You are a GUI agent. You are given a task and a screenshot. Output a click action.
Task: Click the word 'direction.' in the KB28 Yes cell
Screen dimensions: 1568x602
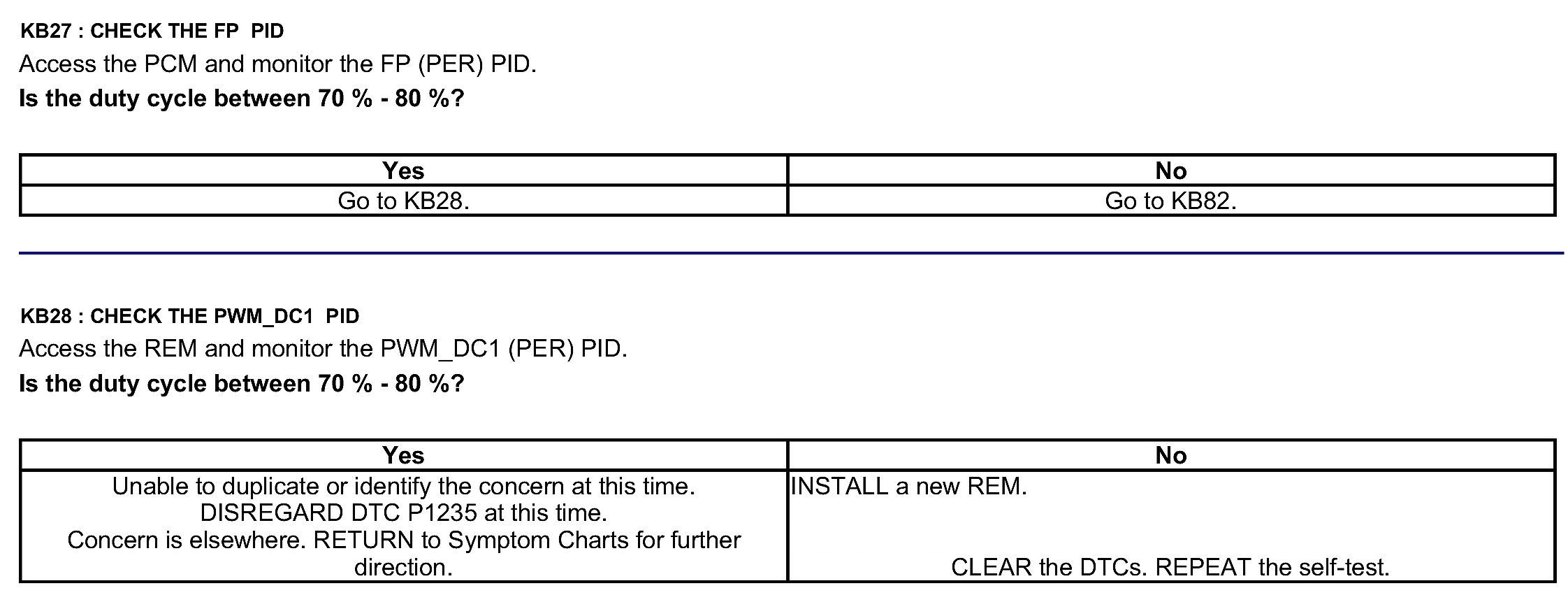pos(403,567)
